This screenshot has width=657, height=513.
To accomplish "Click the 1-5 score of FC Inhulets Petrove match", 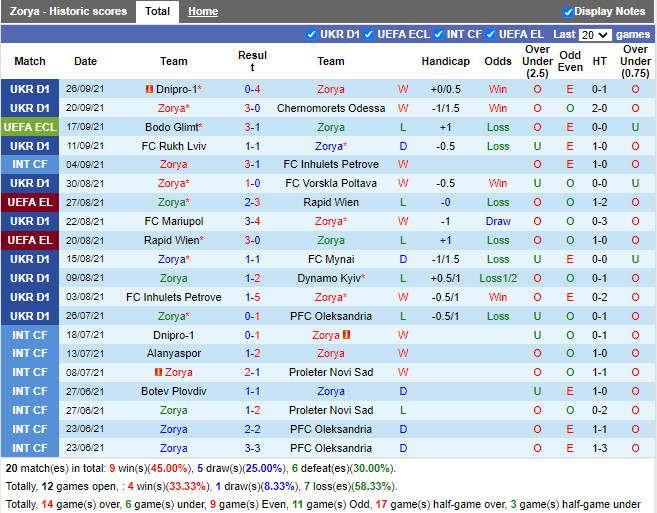I will click(252, 297).
